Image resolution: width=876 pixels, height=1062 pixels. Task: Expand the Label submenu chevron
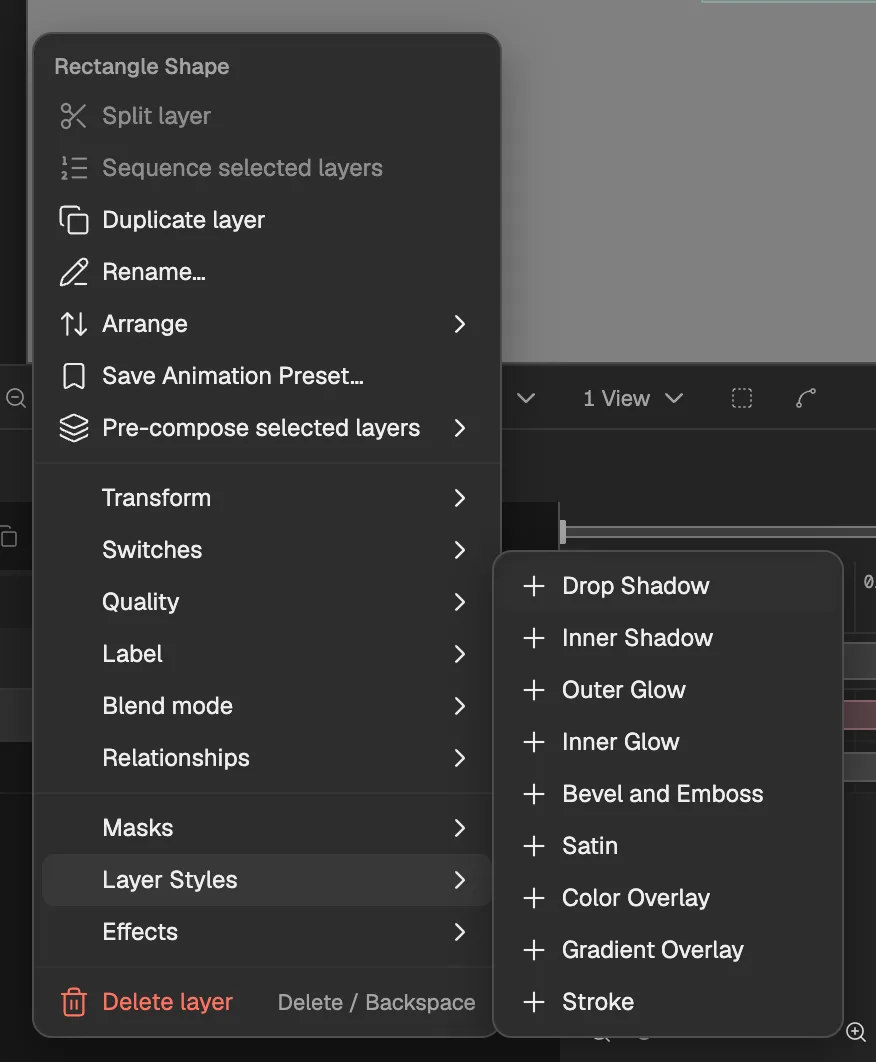pyautogui.click(x=460, y=654)
